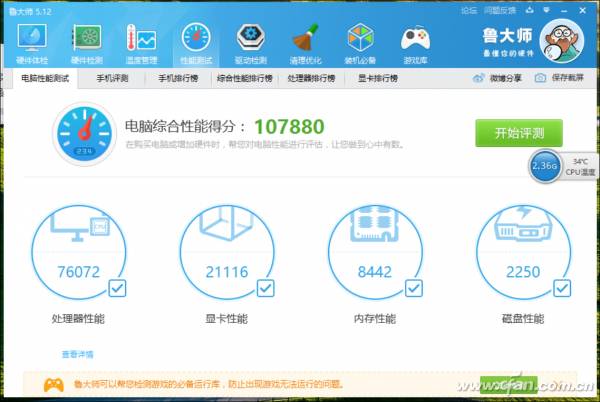The height and width of the screenshot is (402, 600).
Task: Click the 鲁大师 logo text
Action: pyautogui.click(x=507, y=36)
